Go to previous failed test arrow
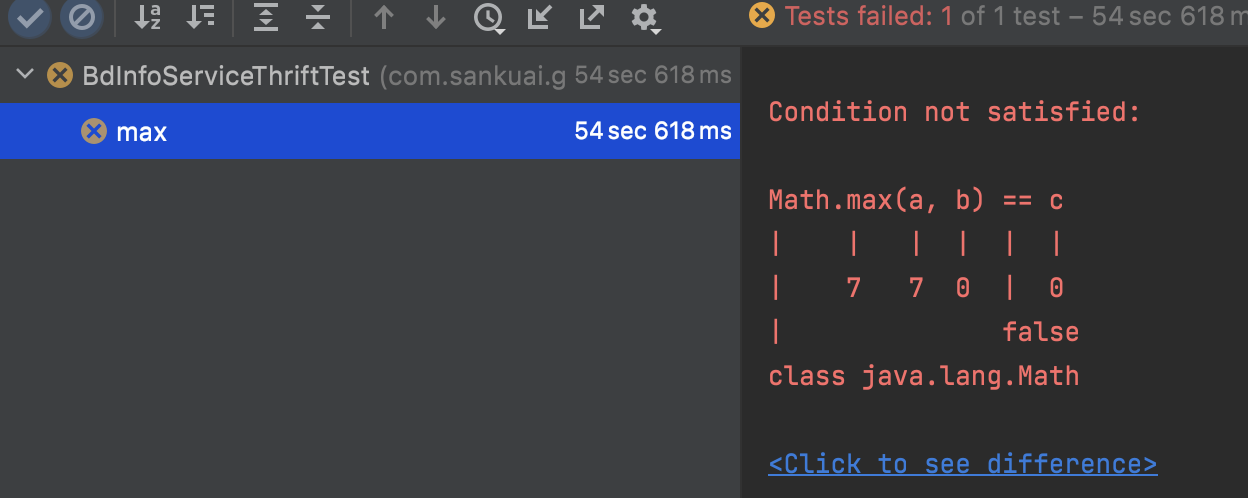The image size is (1248, 498). 383,17
